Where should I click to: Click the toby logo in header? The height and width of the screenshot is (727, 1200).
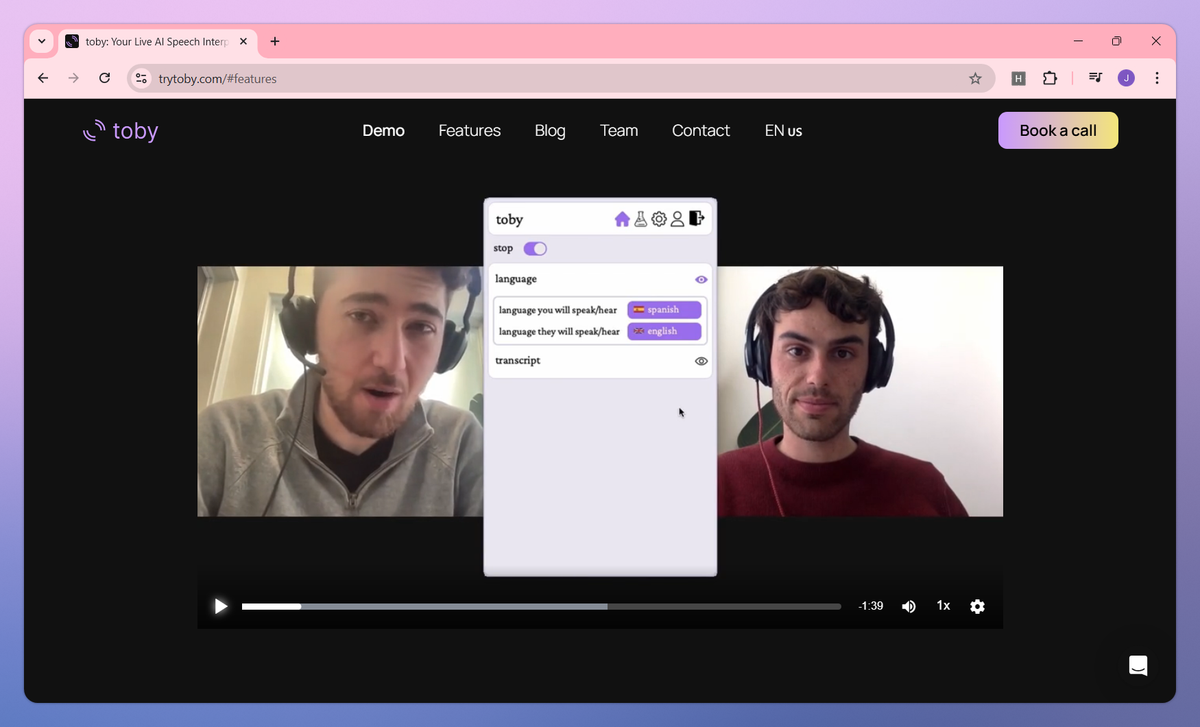tap(120, 130)
